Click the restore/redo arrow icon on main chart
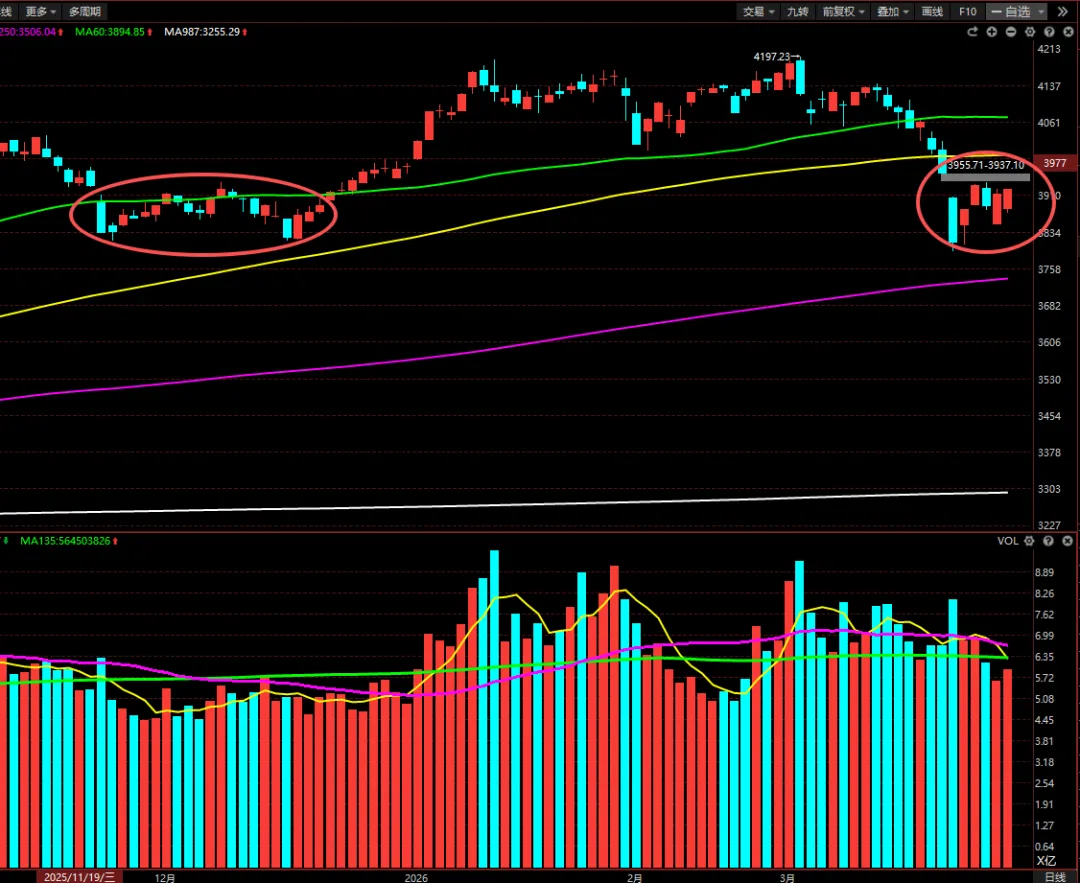Screen dimensions: 1080x883 973,32
